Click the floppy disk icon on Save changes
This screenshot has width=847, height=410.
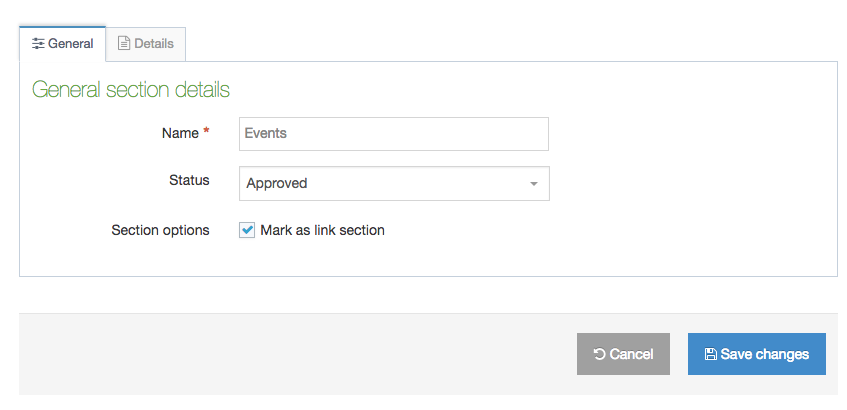coord(710,355)
